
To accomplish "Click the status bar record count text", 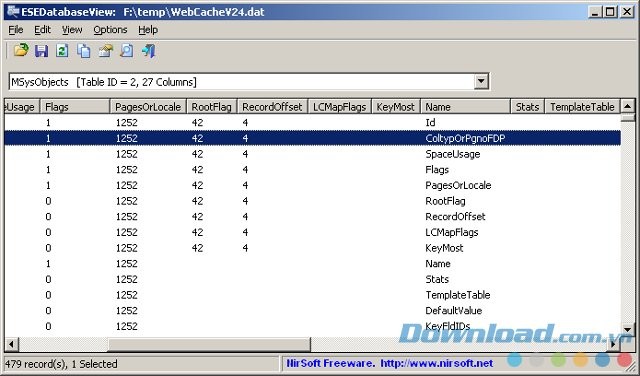I will pyautogui.click(x=61, y=364).
